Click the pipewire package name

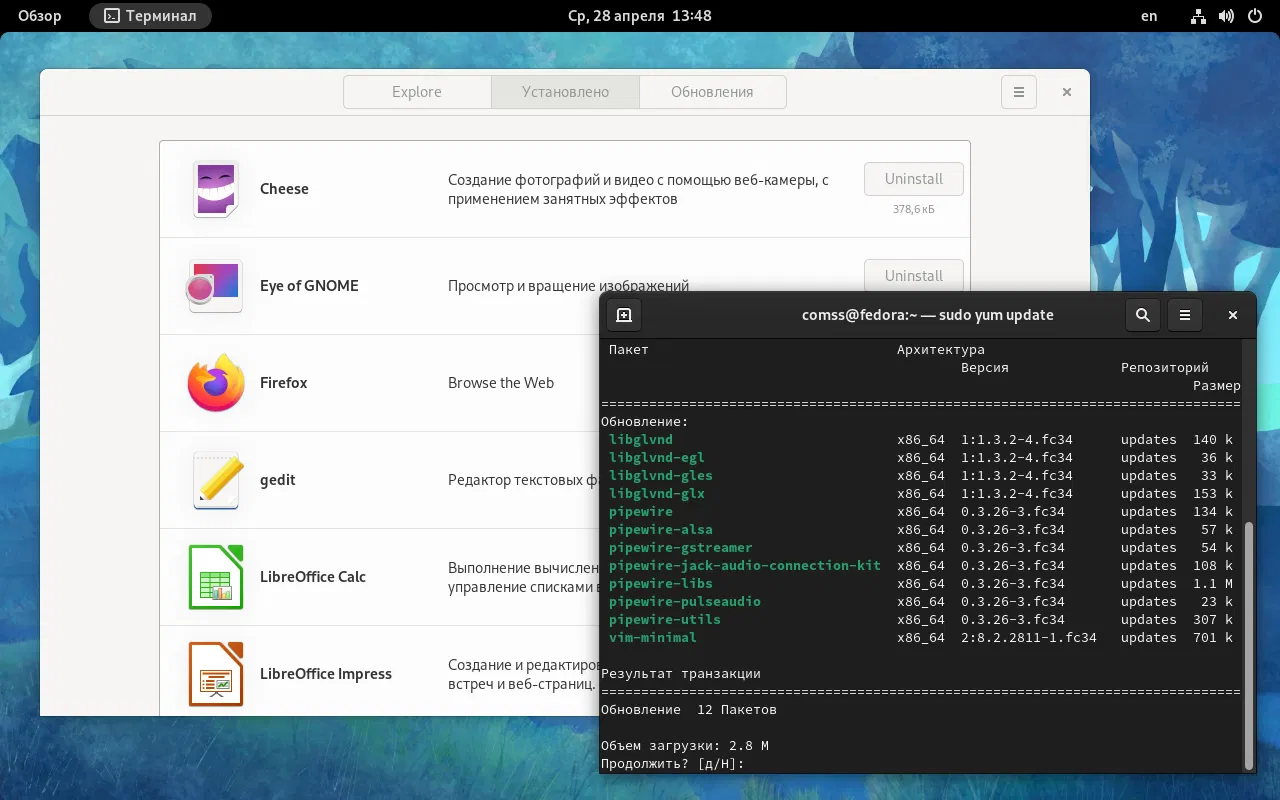click(x=641, y=512)
